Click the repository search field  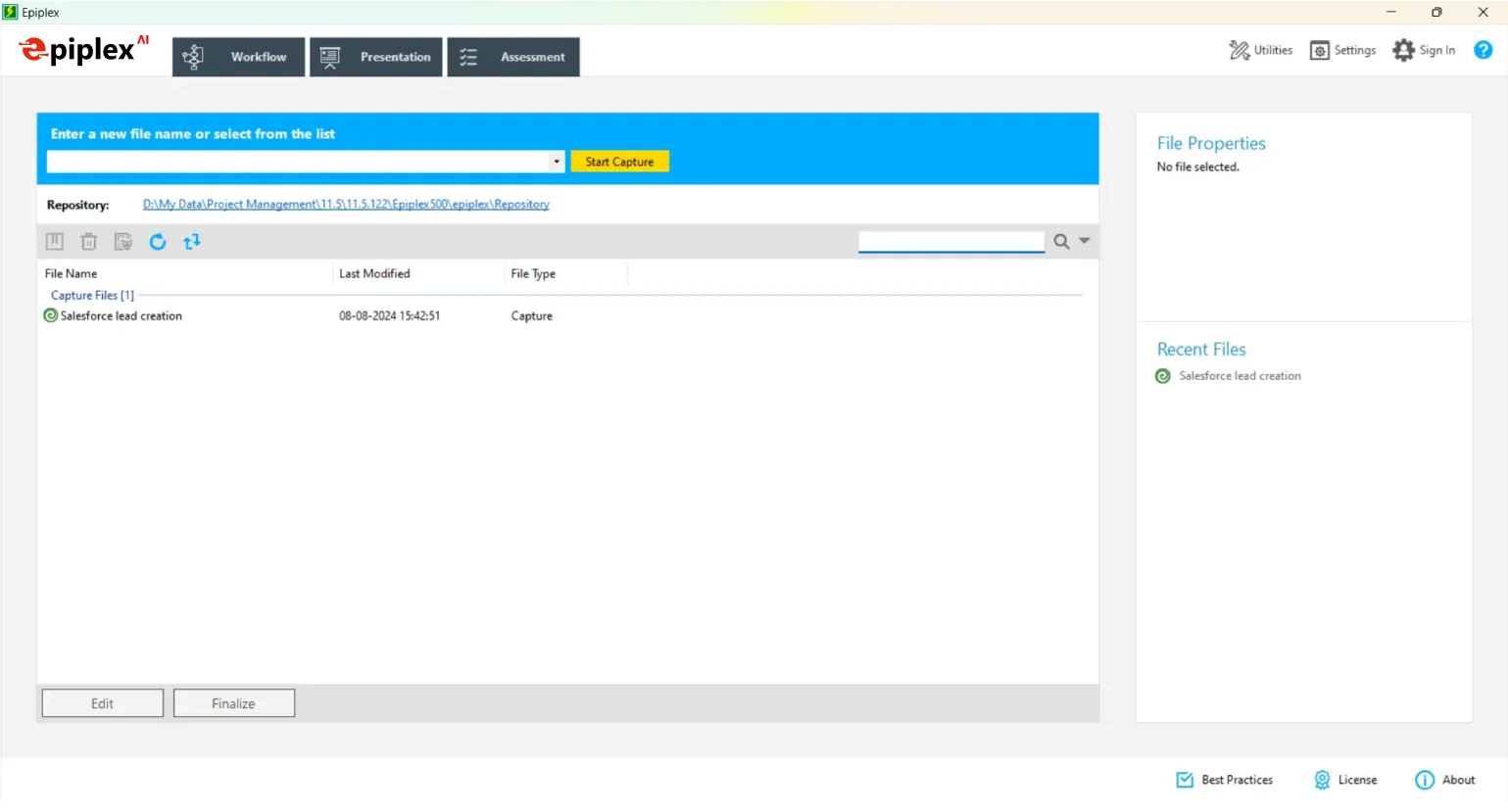(x=951, y=242)
